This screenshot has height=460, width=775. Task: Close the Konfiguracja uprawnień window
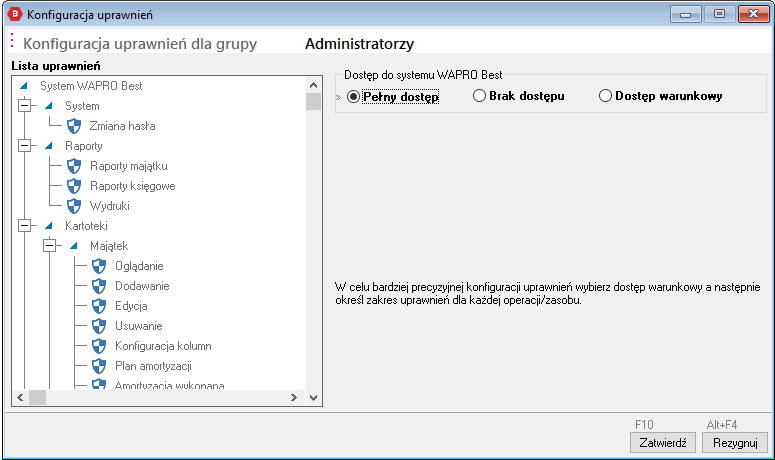pyautogui.click(x=753, y=14)
